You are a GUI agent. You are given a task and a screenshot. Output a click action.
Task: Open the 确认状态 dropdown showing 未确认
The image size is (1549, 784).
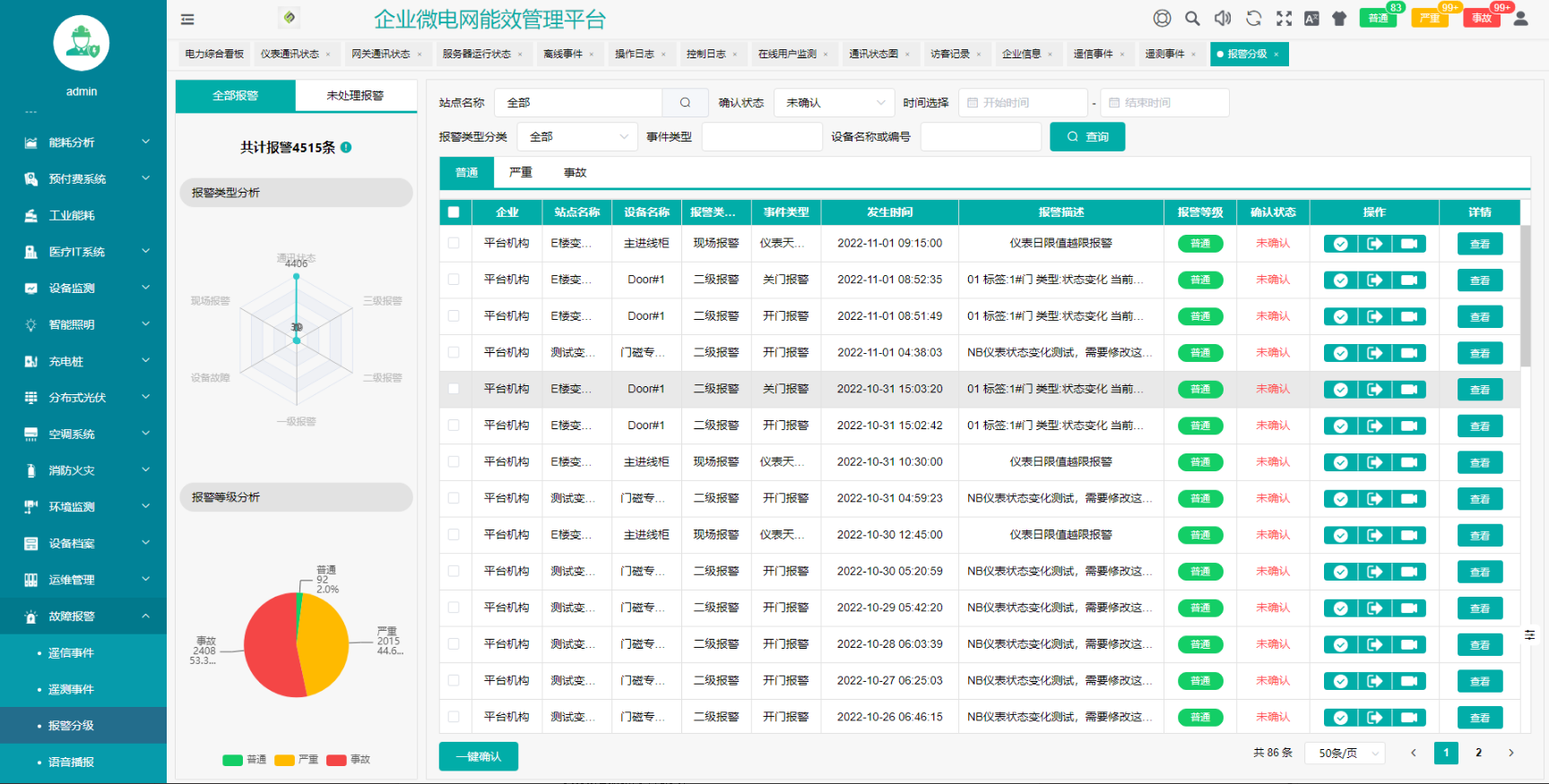tap(834, 103)
